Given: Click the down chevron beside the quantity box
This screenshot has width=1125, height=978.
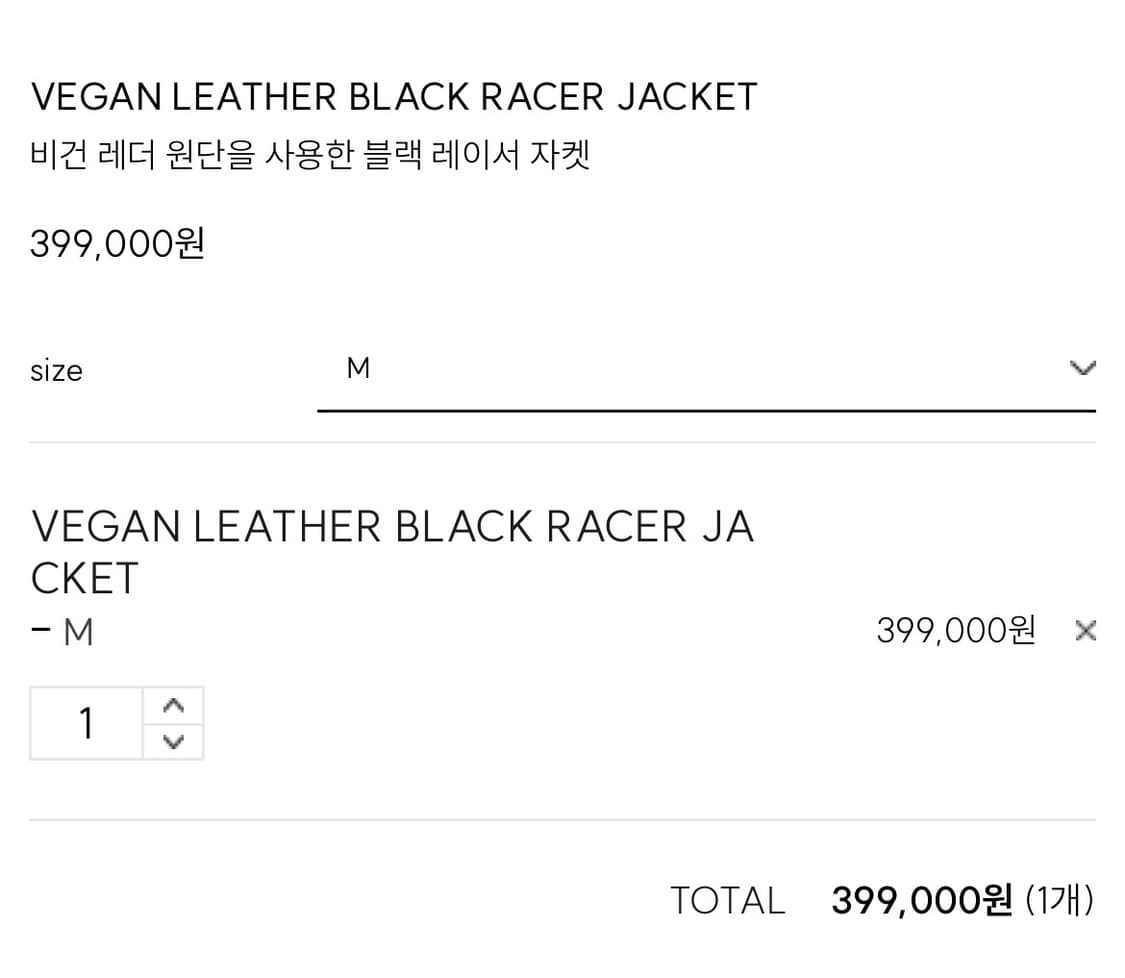Looking at the screenshot, I should [x=173, y=742].
